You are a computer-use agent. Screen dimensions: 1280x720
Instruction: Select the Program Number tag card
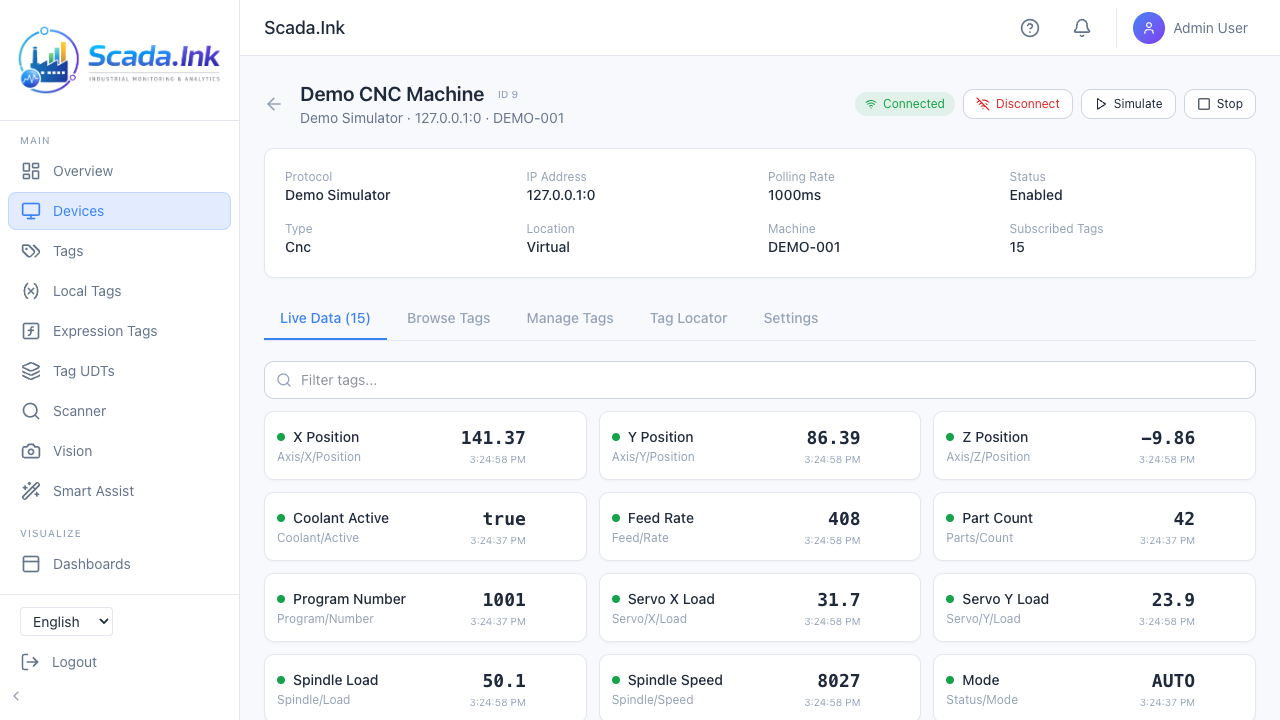425,608
